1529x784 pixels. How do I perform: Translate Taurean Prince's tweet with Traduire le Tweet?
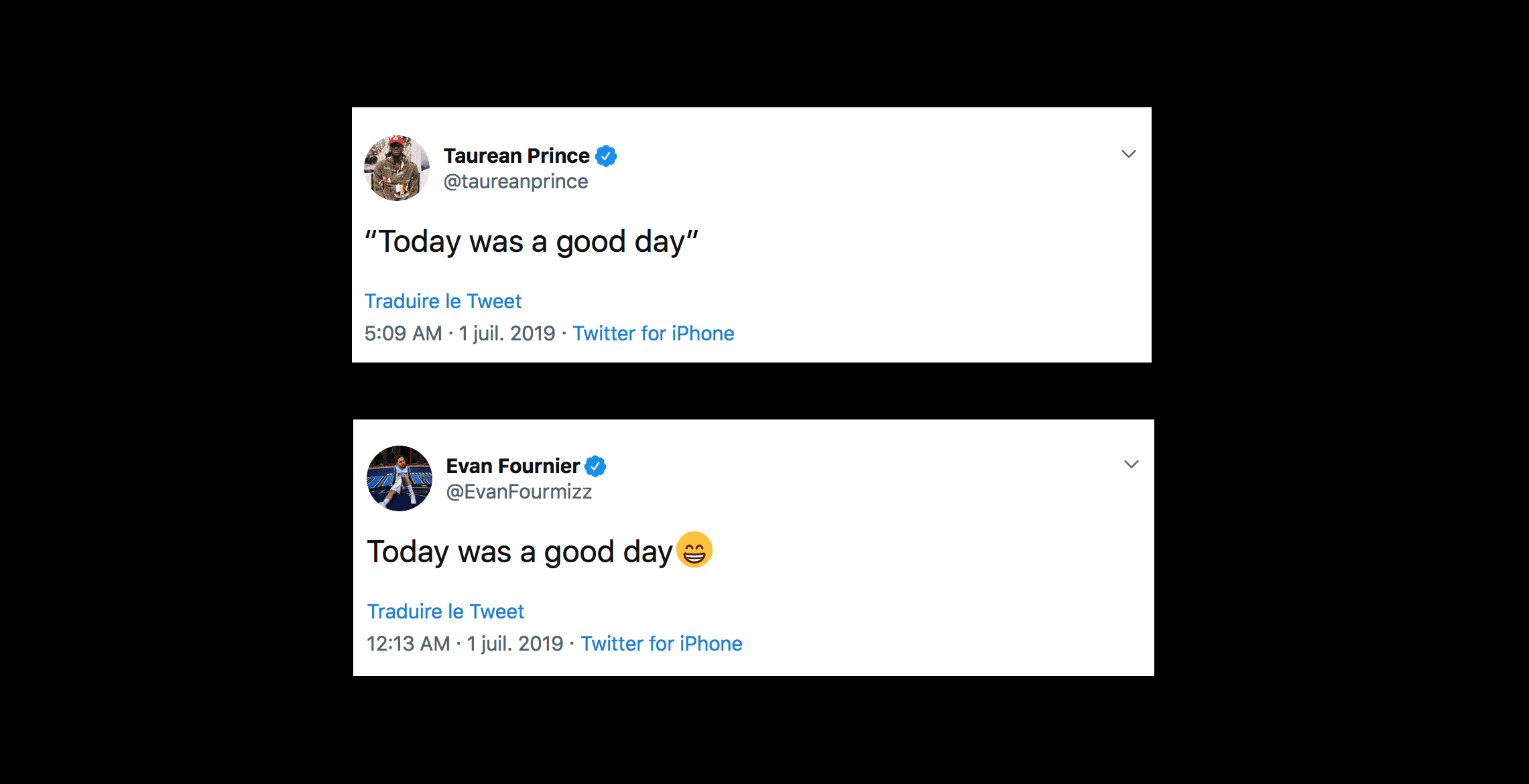click(x=442, y=302)
